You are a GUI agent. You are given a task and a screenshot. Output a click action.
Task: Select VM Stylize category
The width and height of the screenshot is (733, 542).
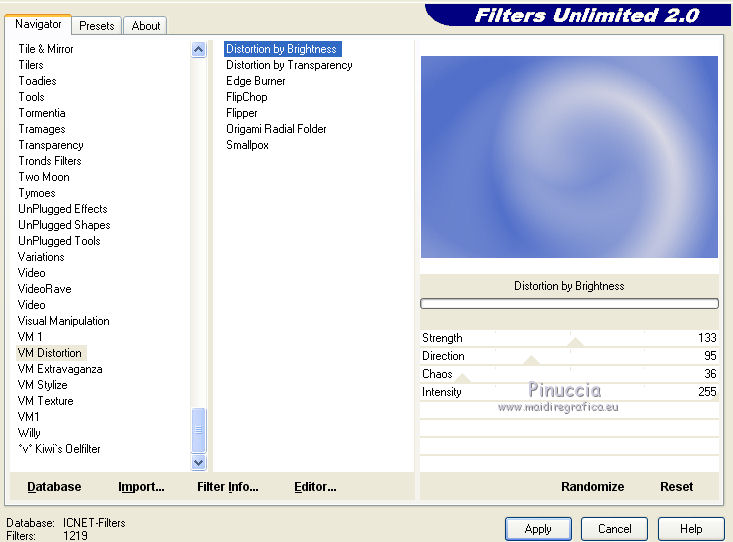click(x=43, y=385)
